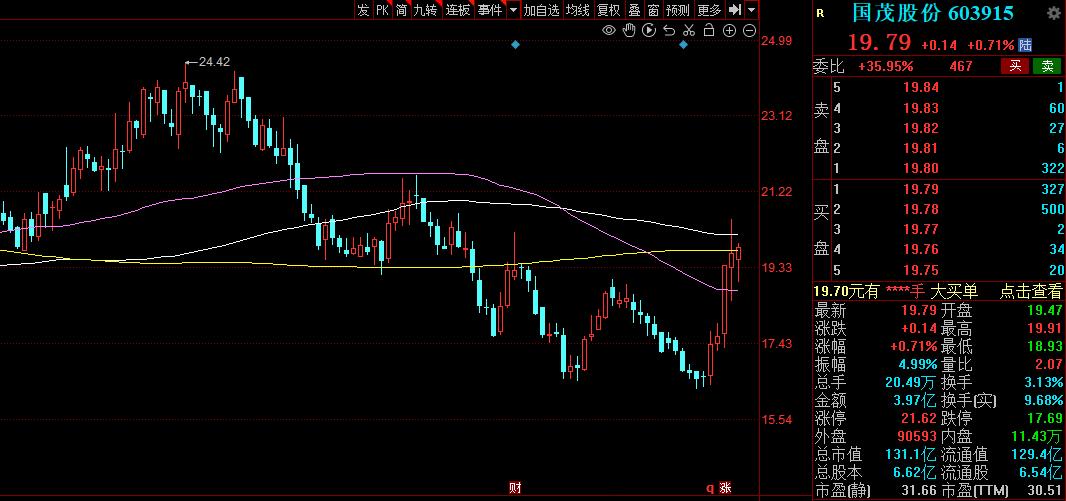Toggle the chart lock icon
This screenshot has height=501, width=1066.
(708, 31)
